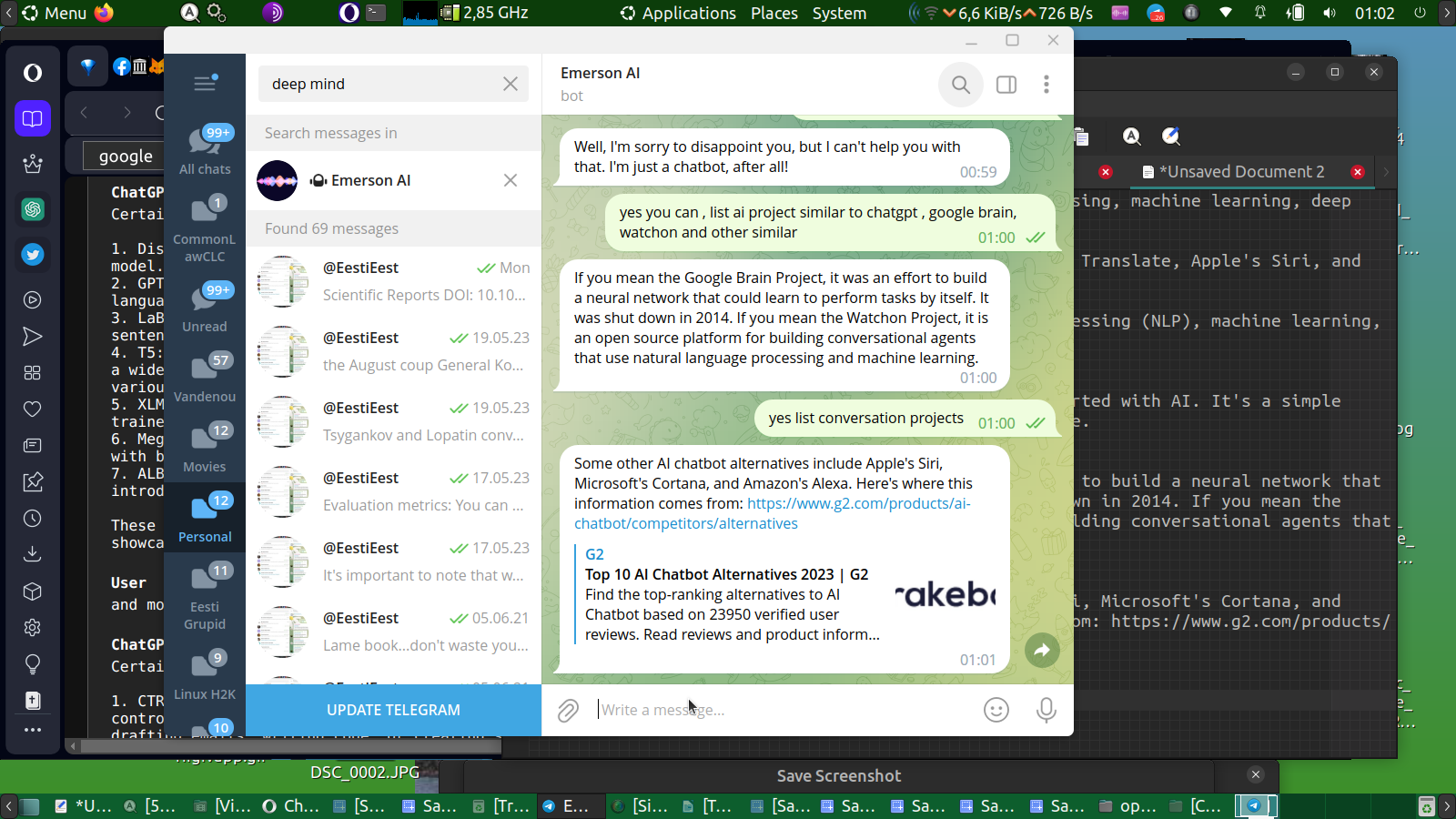The image size is (1456, 819).
Task: Open the CommonLawCLC chat folder
Action: tap(205, 228)
